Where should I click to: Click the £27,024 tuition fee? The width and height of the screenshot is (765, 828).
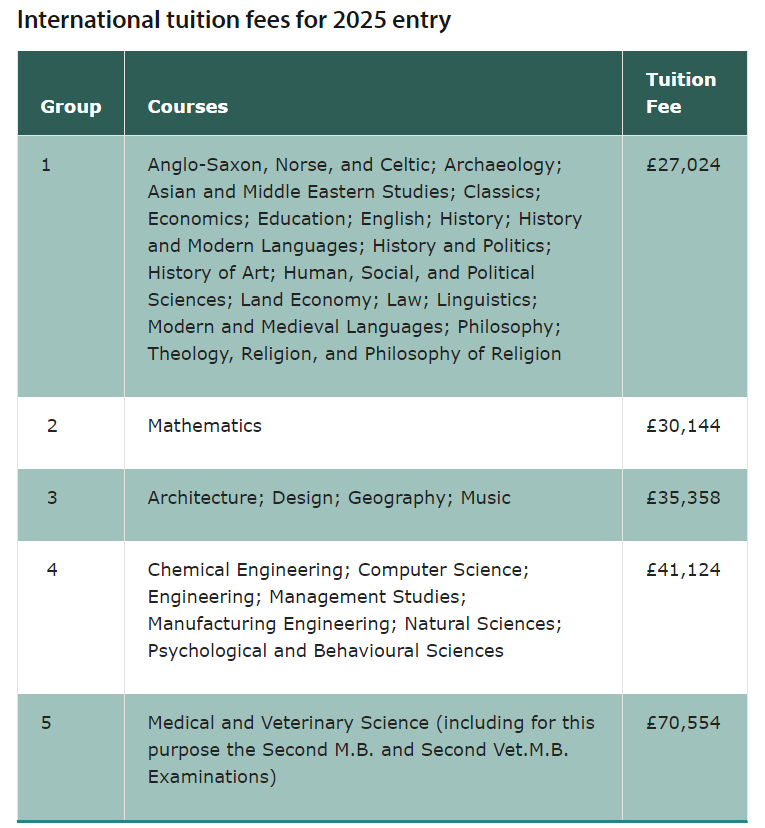[683, 165]
